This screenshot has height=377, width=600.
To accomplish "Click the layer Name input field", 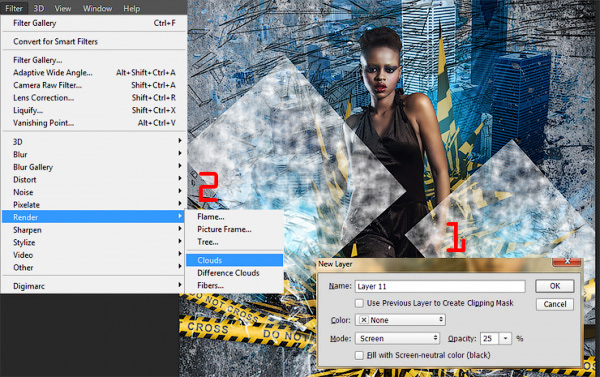I will [440, 286].
